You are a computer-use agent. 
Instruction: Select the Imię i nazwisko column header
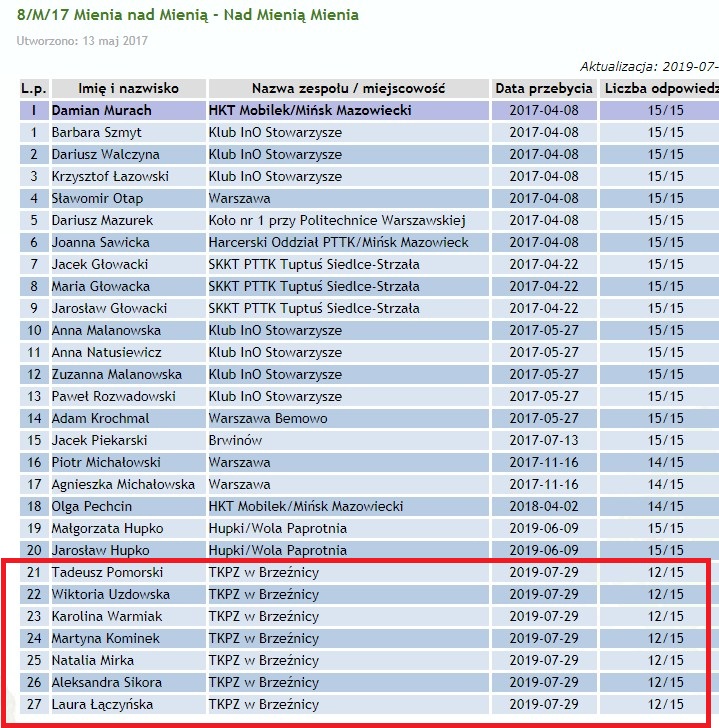[x=129, y=88]
